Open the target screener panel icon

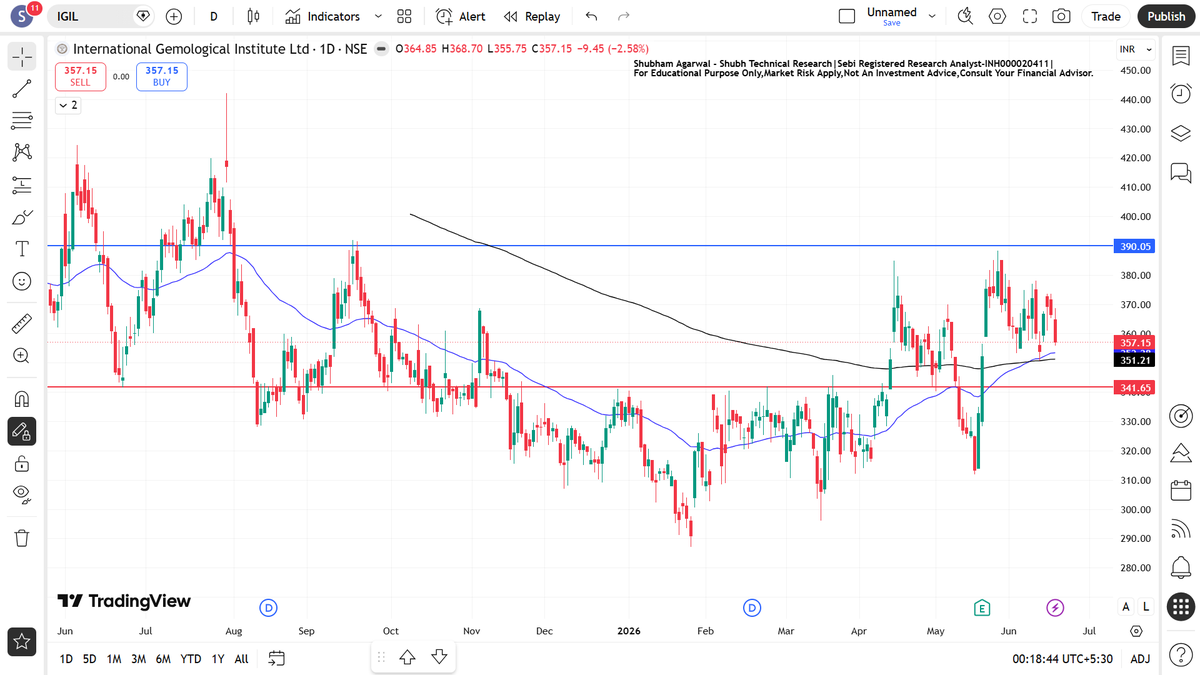pos(1180,415)
